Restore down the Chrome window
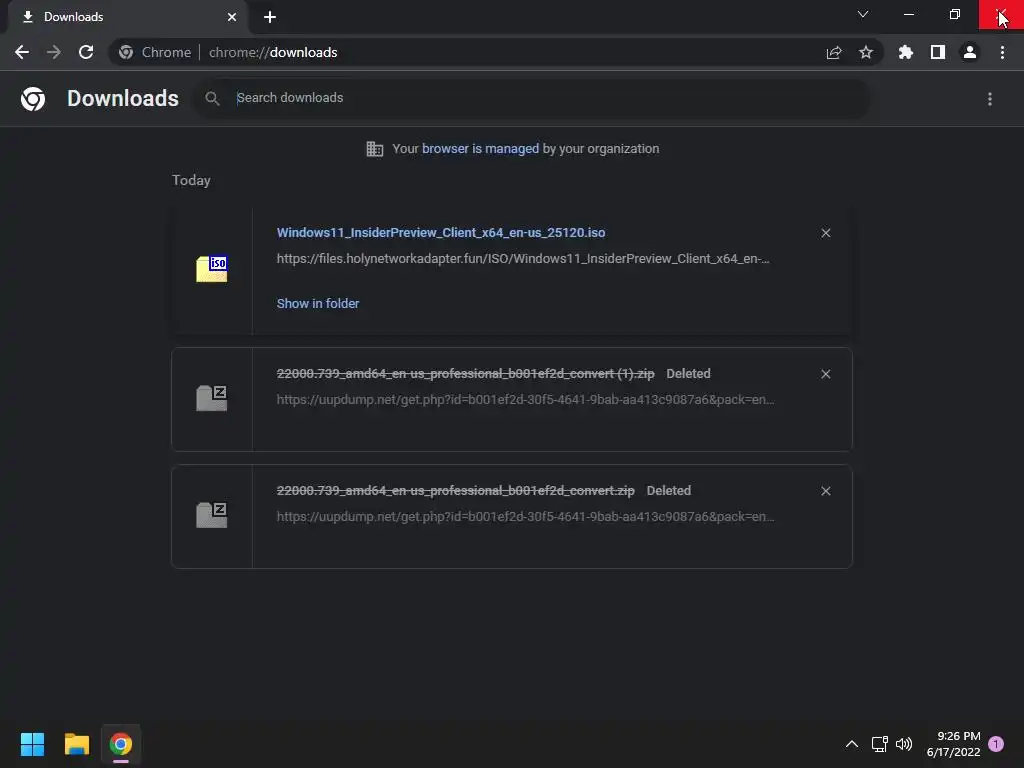Image resolution: width=1024 pixels, height=768 pixels. click(955, 14)
